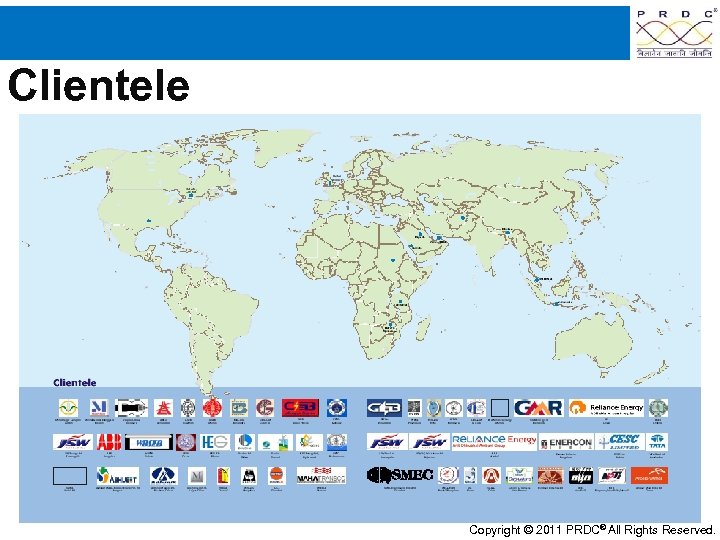Viewport: 720px width, 540px height.
Task: Click Australia on the world map
Action: tap(592, 342)
